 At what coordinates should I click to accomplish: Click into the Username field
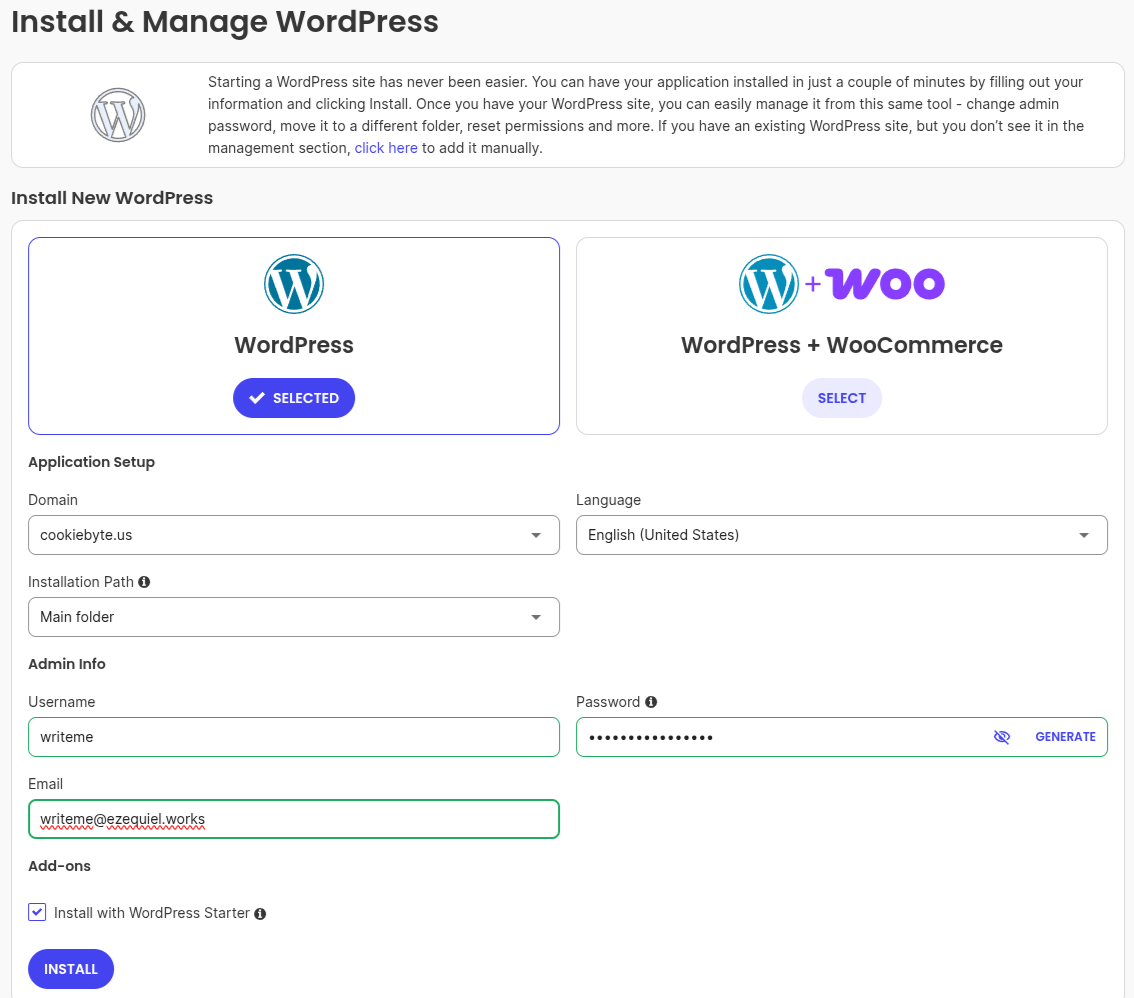tap(293, 737)
